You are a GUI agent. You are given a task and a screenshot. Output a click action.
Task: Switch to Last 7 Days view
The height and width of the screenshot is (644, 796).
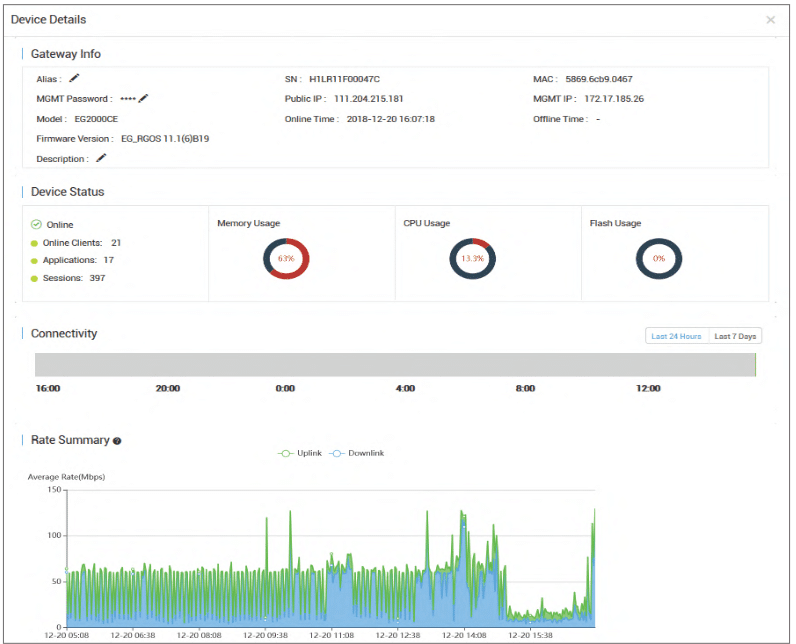coord(735,336)
